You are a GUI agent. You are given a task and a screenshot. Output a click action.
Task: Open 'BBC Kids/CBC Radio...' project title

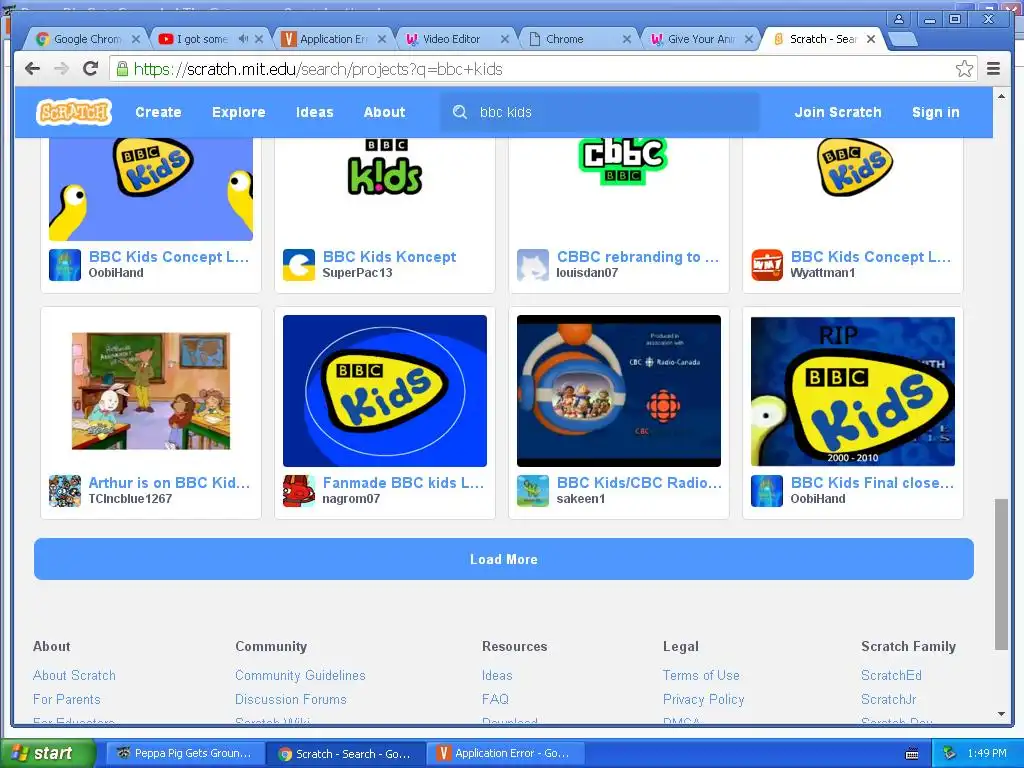[x=639, y=483]
